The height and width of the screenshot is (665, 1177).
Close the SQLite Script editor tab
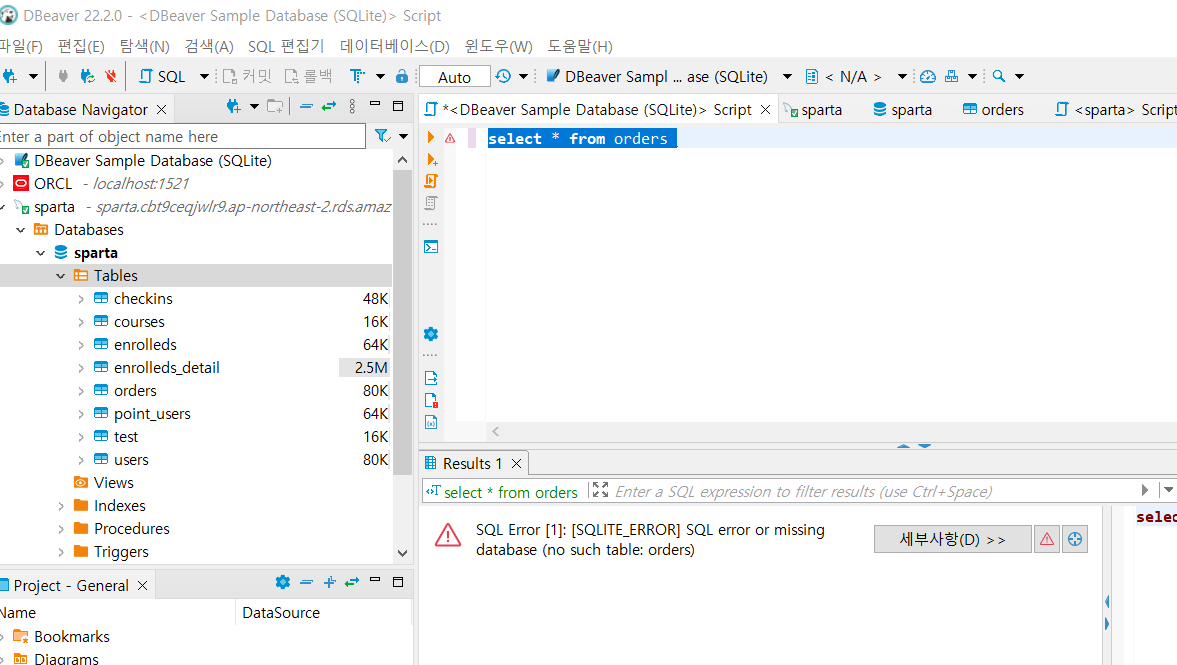[766, 110]
